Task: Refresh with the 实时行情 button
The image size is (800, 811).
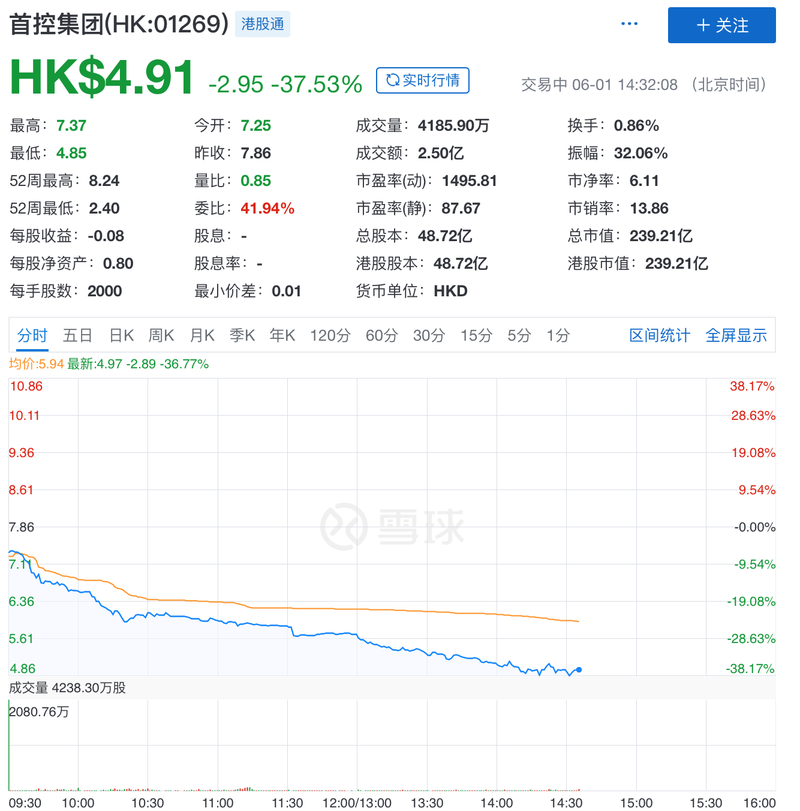Action: [422, 80]
